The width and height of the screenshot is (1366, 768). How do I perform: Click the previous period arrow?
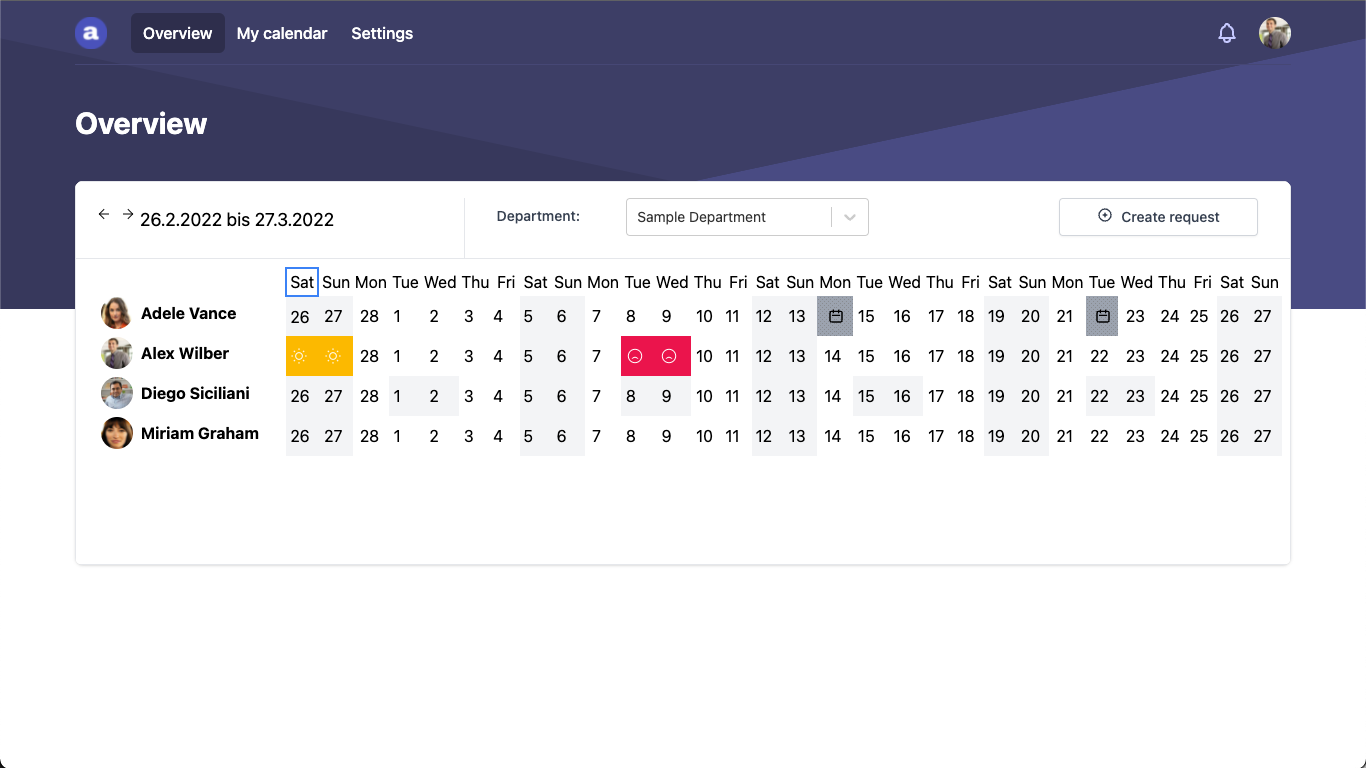coord(104,214)
